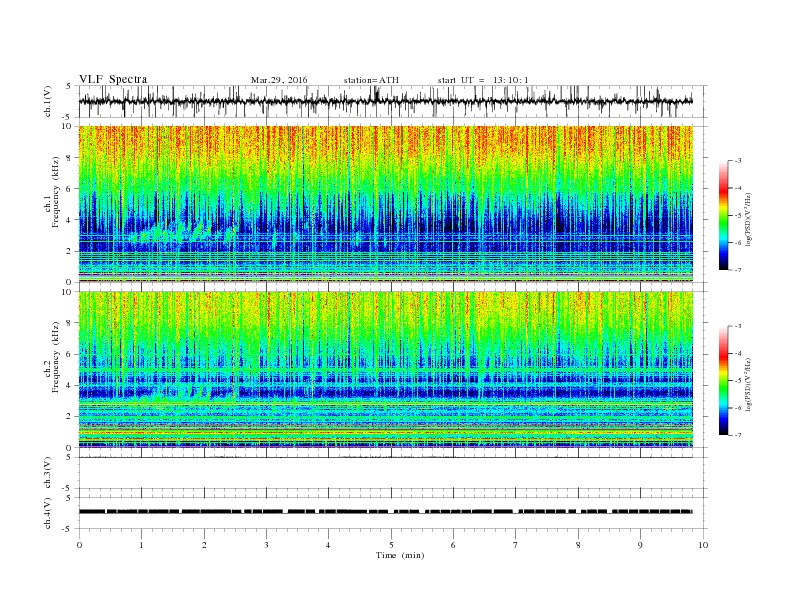Click the "4" minute label on Time axis

coord(328,545)
